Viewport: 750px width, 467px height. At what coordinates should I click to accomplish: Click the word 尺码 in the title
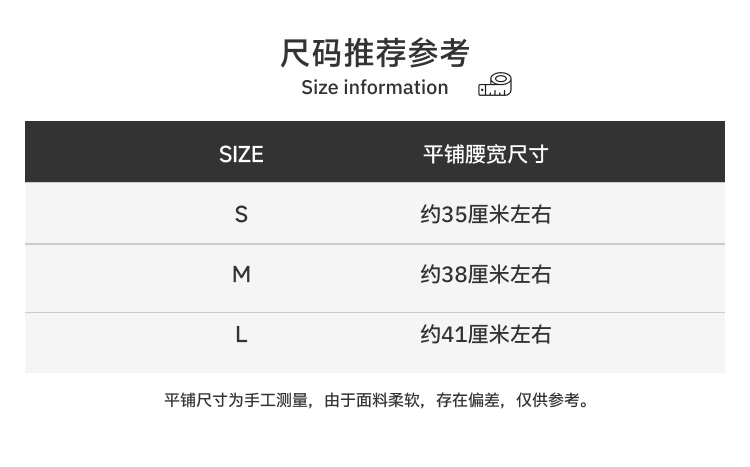coord(311,53)
